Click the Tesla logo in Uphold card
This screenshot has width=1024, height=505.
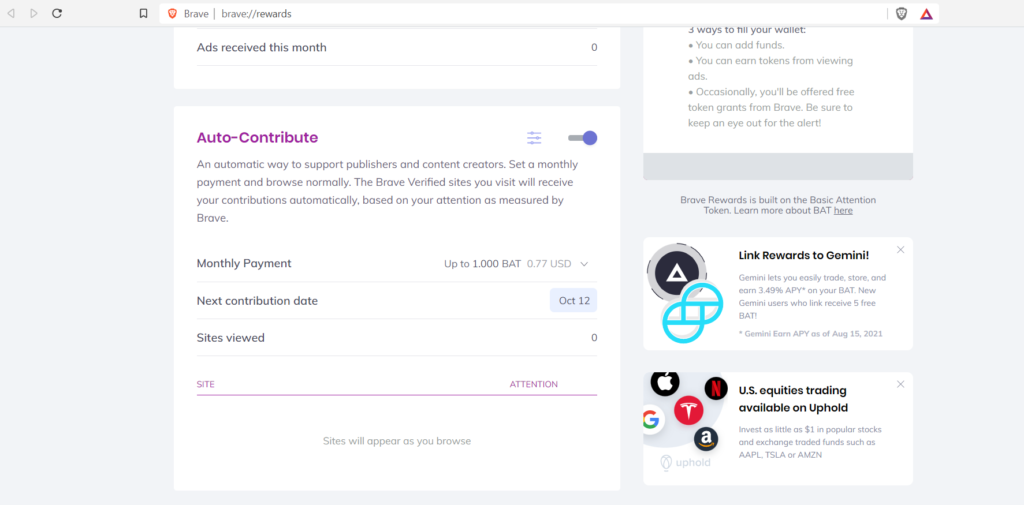688,410
